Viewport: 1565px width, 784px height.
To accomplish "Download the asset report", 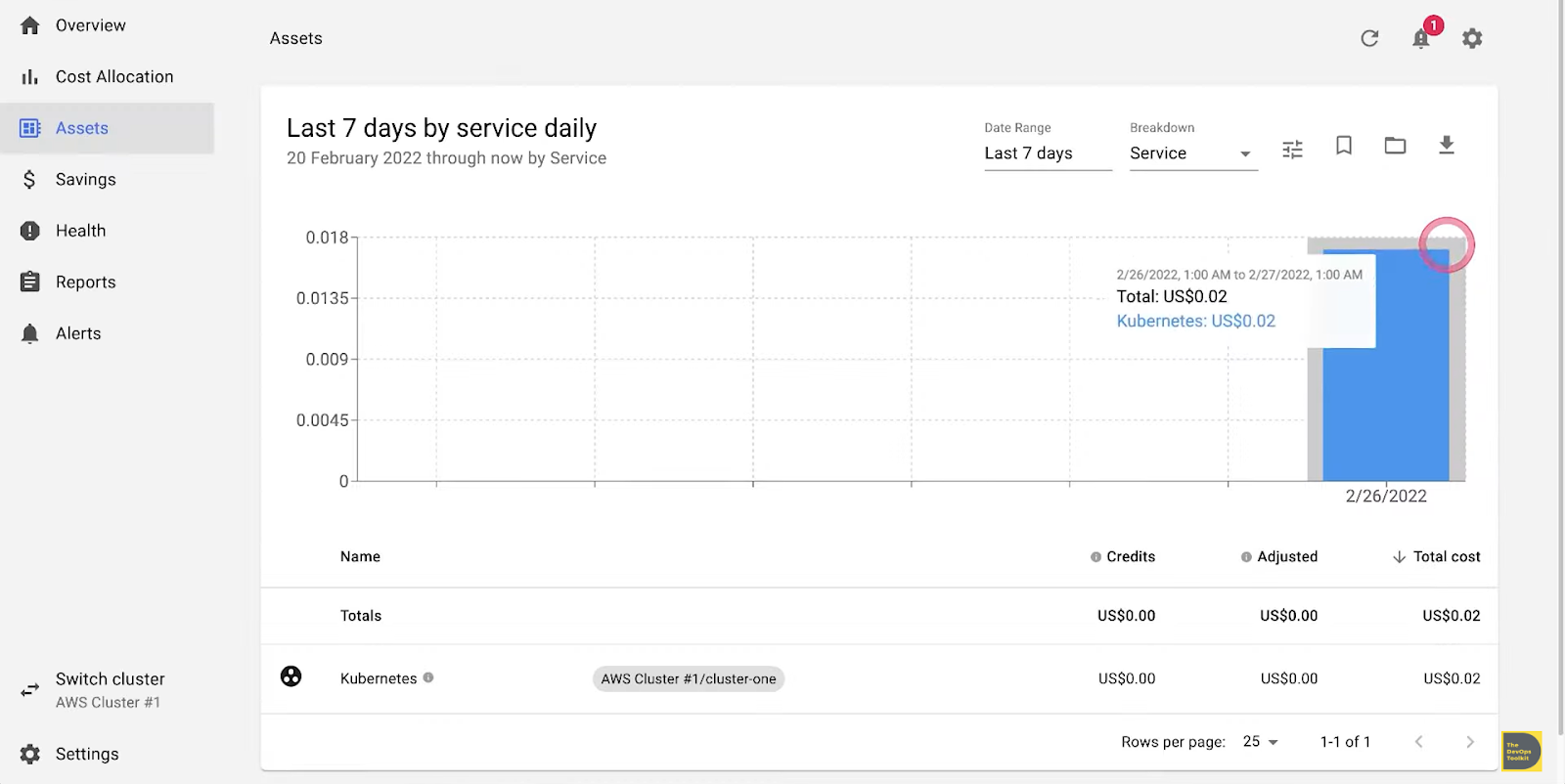I will point(1447,146).
